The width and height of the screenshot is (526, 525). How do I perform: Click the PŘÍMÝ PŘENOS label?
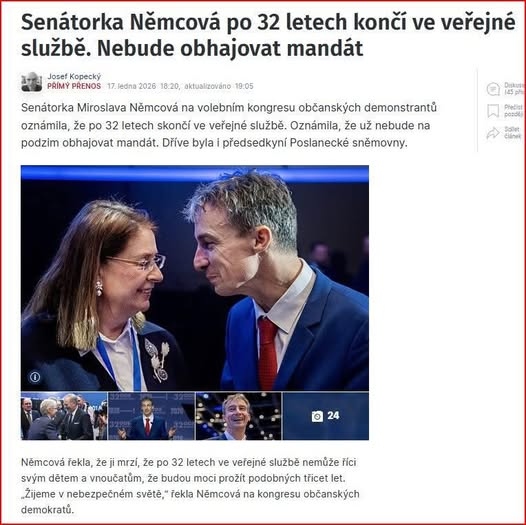(74, 86)
